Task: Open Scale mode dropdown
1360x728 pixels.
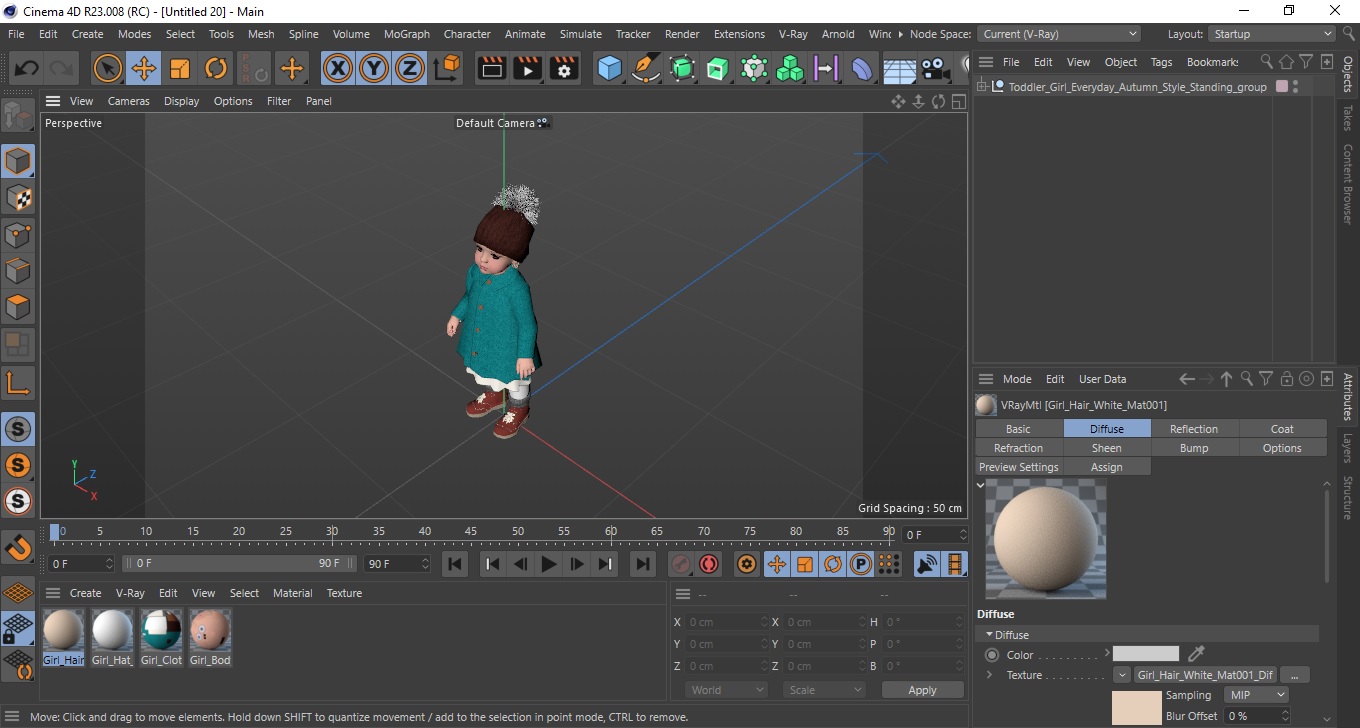Action: [x=824, y=690]
